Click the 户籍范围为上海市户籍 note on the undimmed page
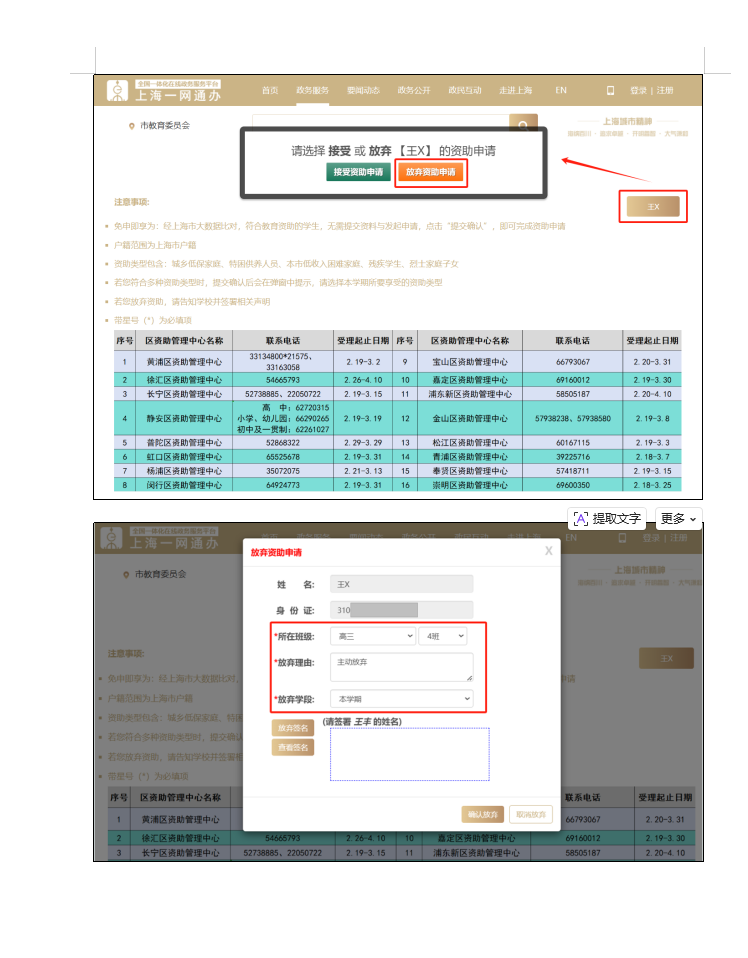 pyautogui.click(x=155, y=245)
